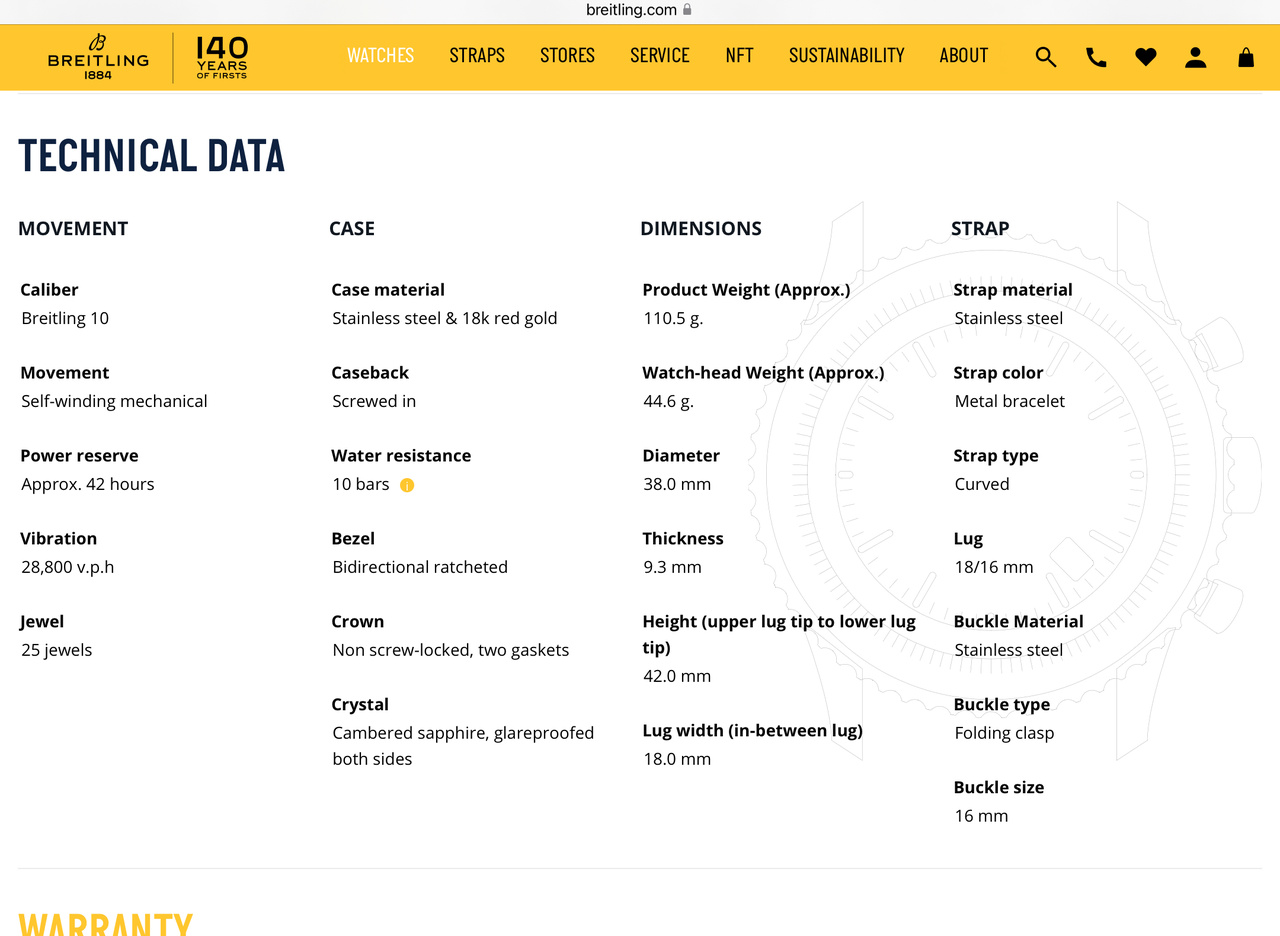Click the Warranty section heading
This screenshot has width=1280, height=936.
[x=106, y=923]
